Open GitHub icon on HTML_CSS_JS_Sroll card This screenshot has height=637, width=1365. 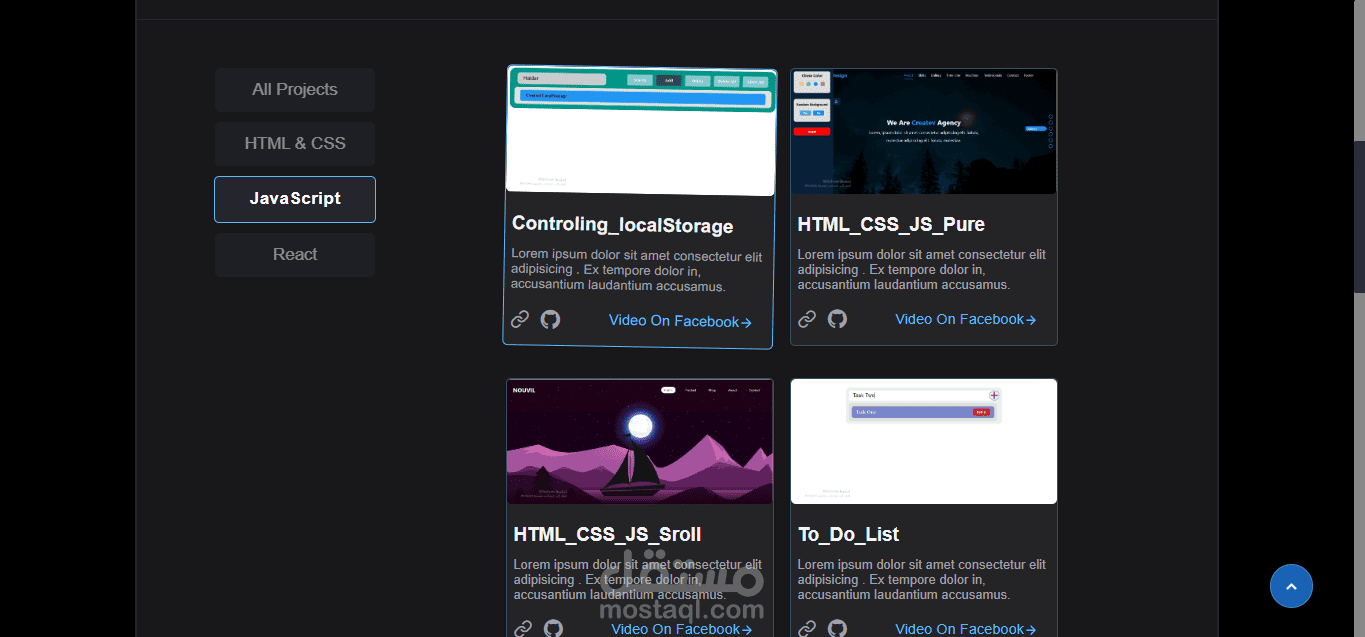553,629
